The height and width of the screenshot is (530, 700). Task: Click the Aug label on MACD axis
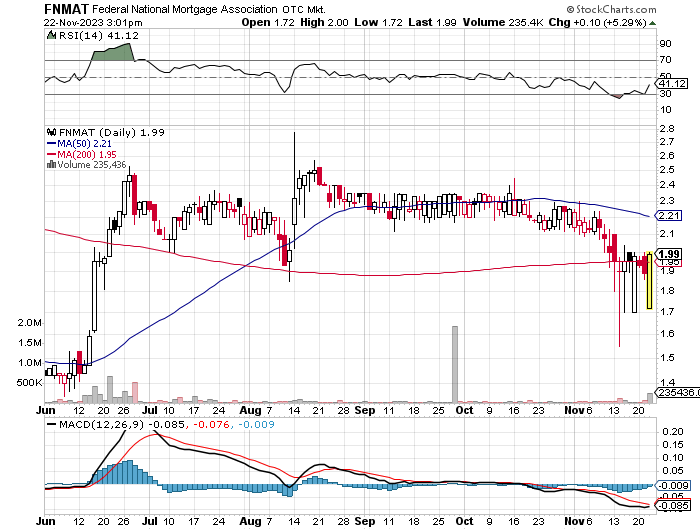coord(250,521)
